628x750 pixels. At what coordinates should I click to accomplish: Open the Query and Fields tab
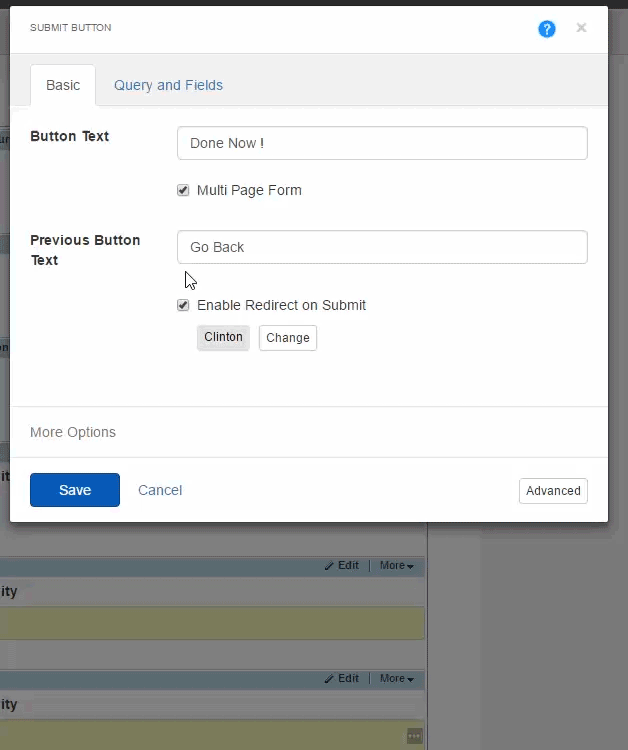(x=168, y=85)
